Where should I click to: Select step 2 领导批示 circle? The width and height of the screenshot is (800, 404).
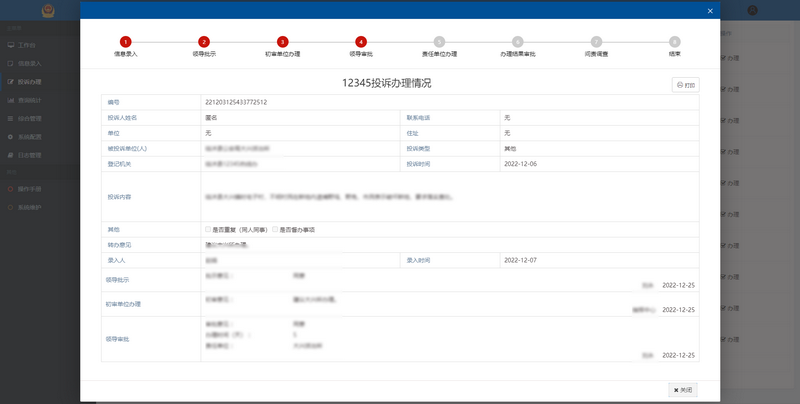204,42
